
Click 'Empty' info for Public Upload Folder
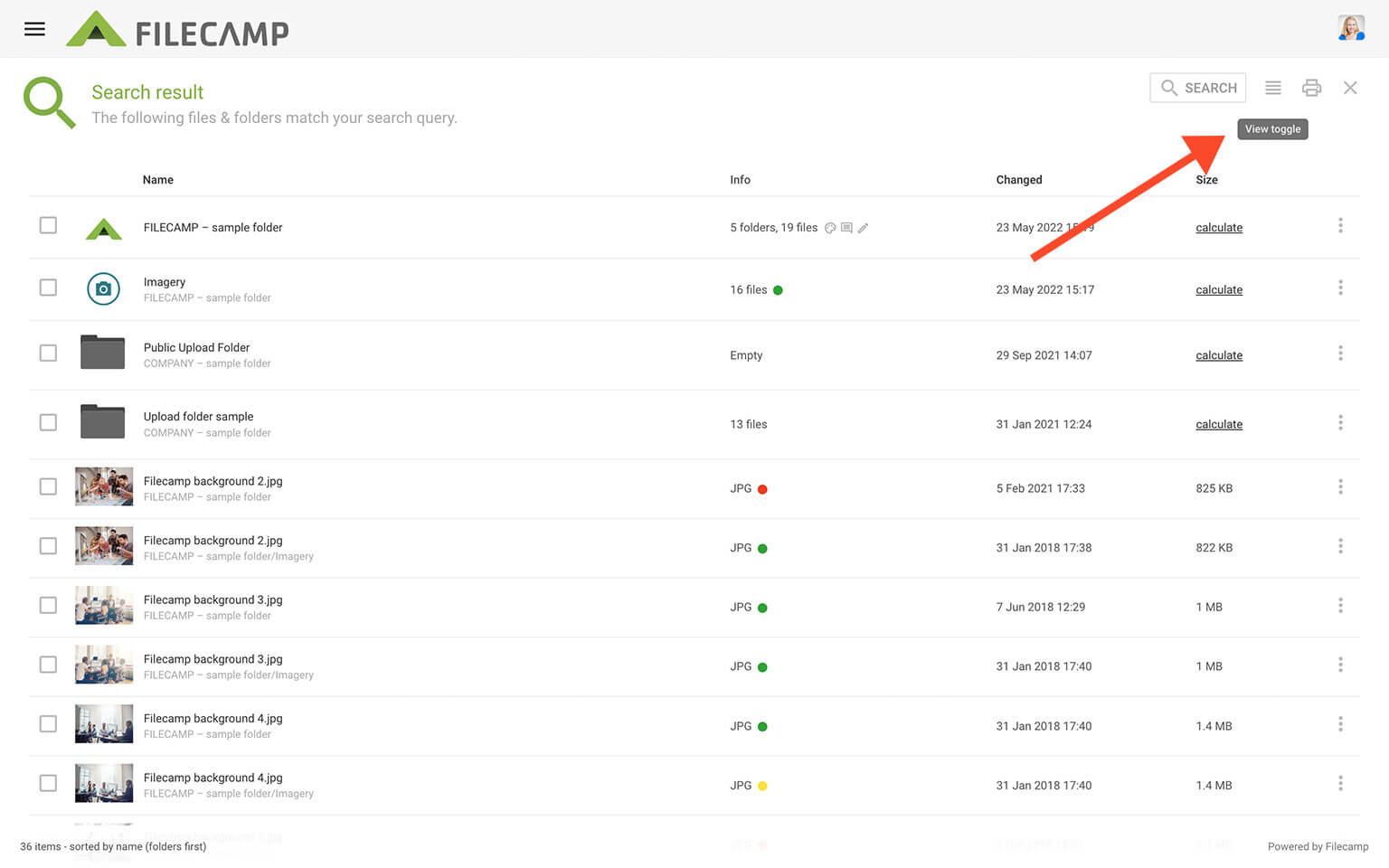point(746,355)
